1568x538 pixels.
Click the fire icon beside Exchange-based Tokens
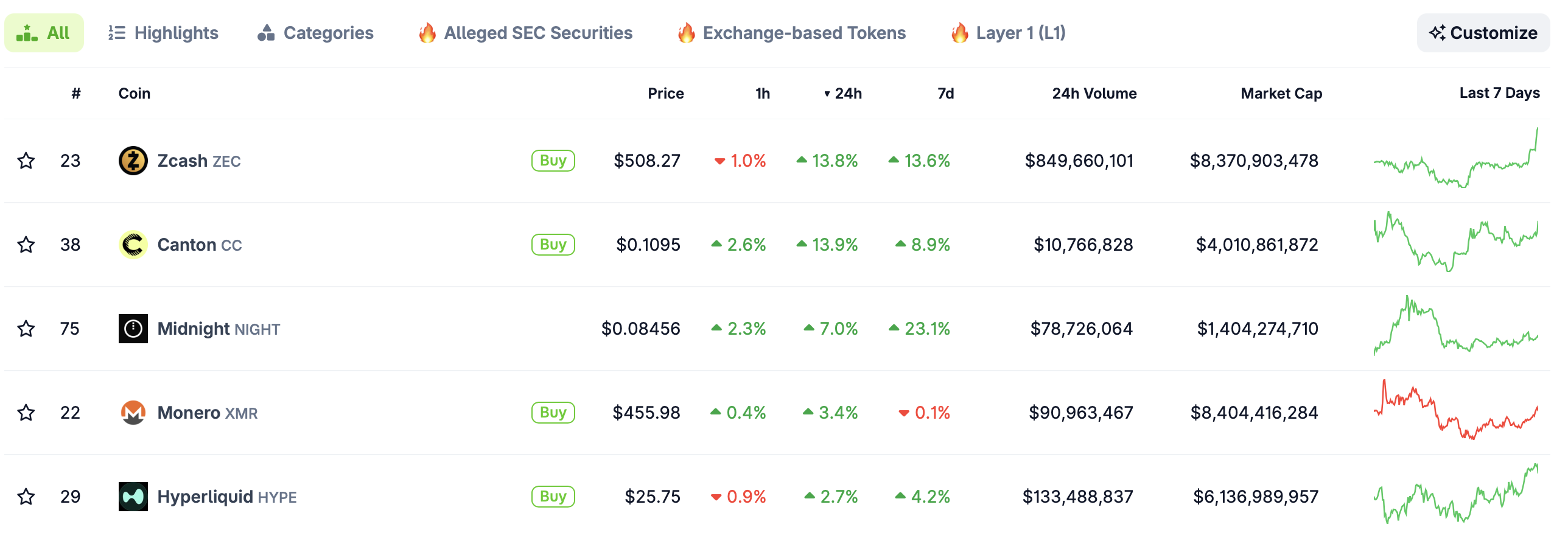(x=686, y=33)
